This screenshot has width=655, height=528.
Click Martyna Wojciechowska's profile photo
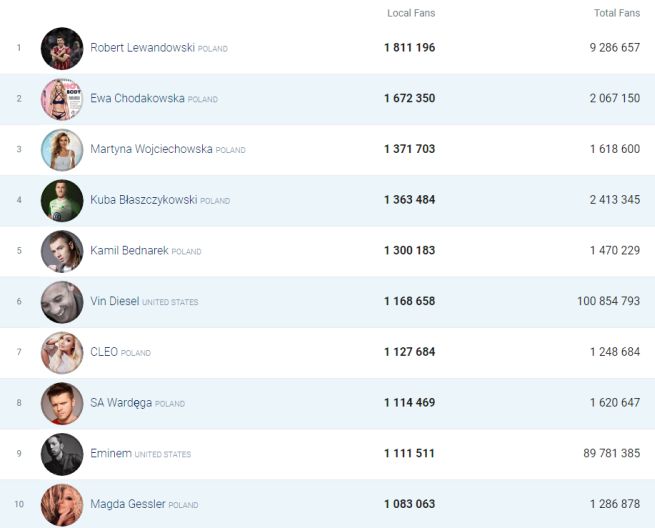pyautogui.click(x=62, y=150)
